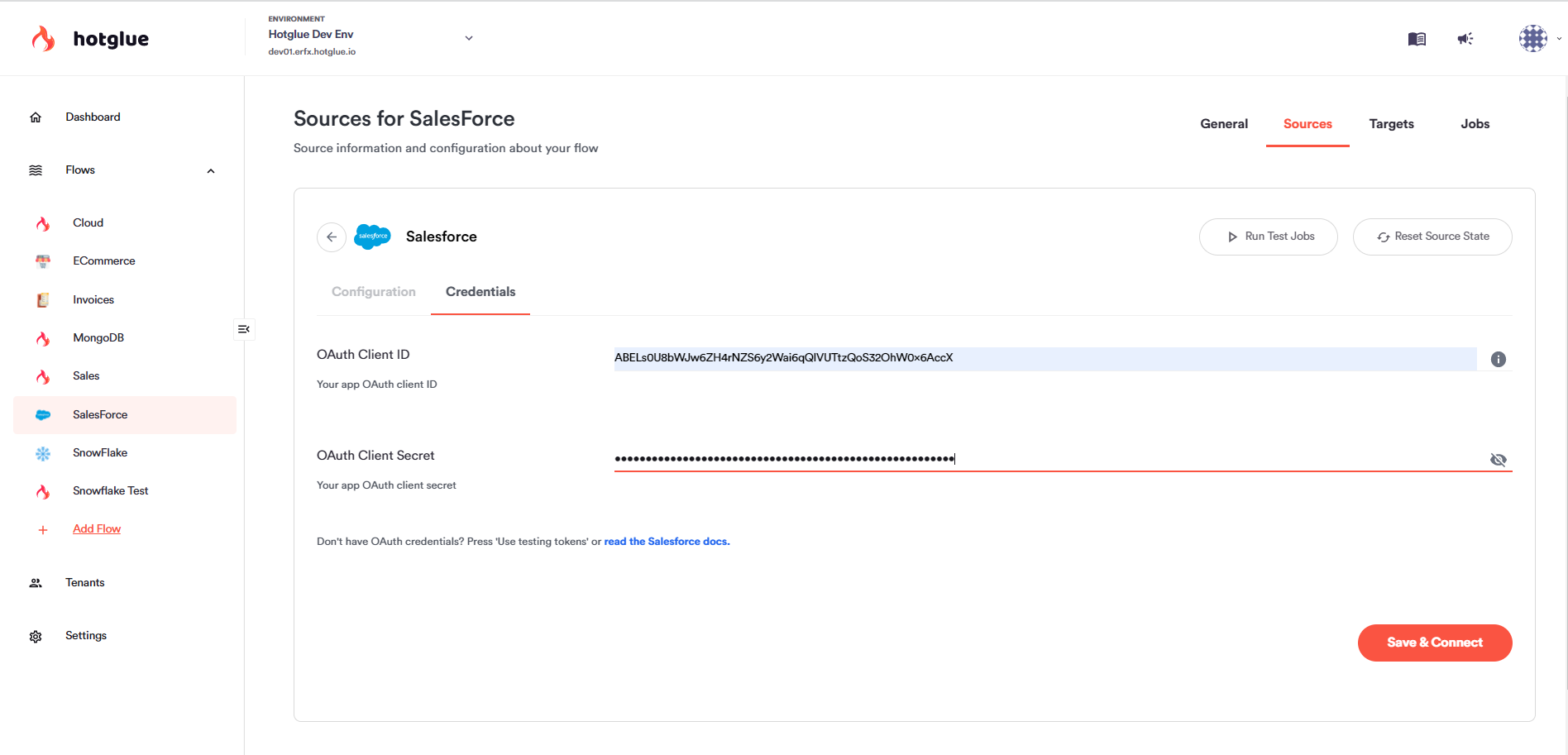Open the Invoices flow
The height and width of the screenshot is (755, 1568).
(x=93, y=300)
